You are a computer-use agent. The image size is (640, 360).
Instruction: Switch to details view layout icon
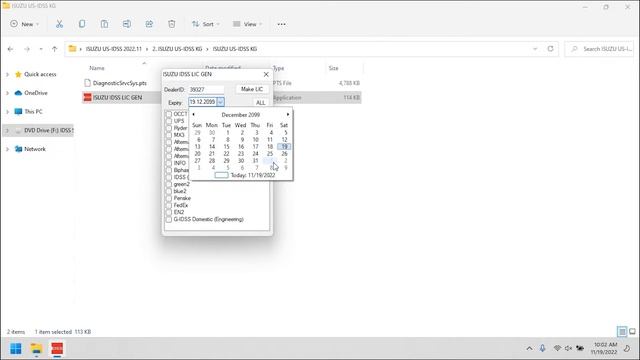(622, 332)
